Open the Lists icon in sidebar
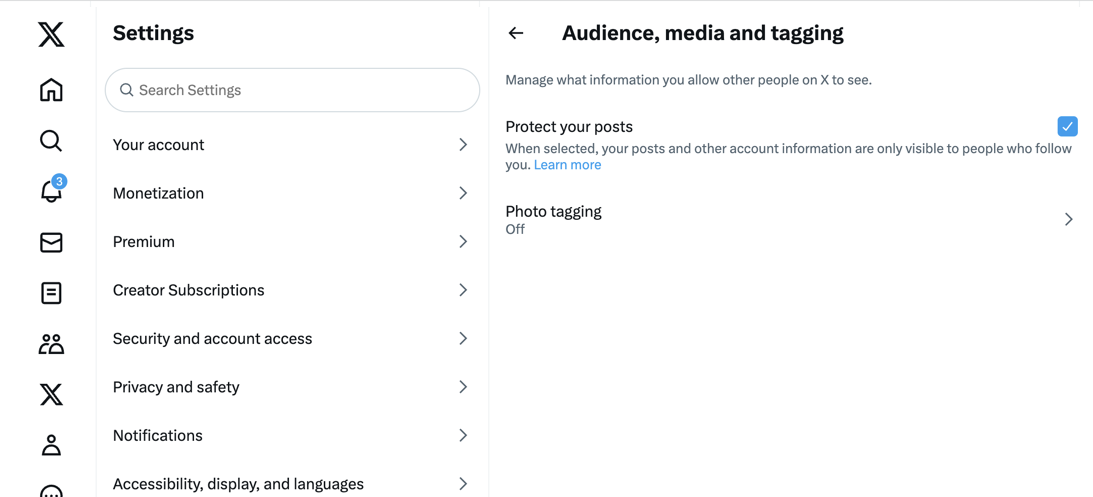 click(51, 293)
